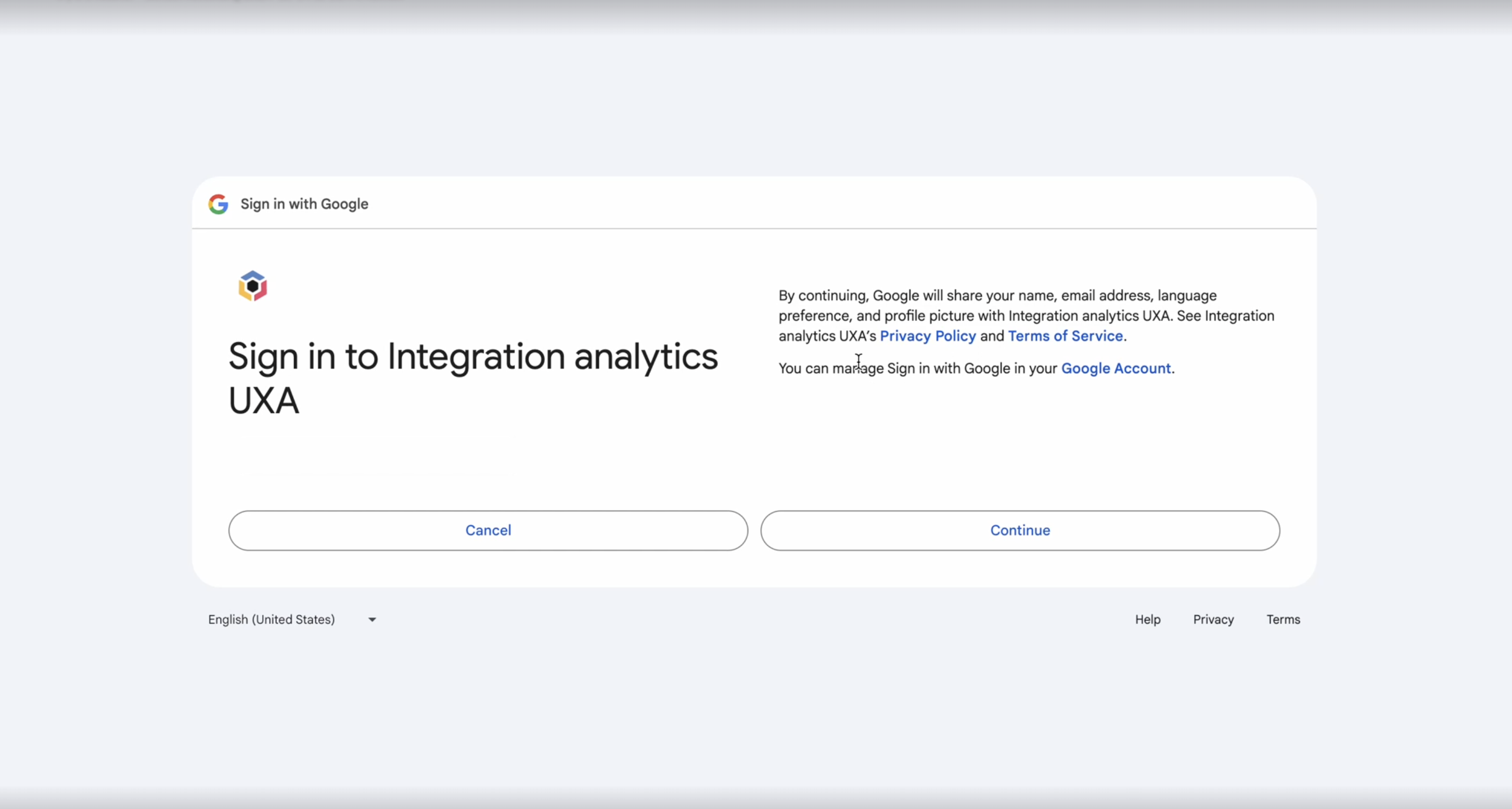The image size is (1512, 809).
Task: Click Continue to sign in
Action: [x=1020, y=530]
